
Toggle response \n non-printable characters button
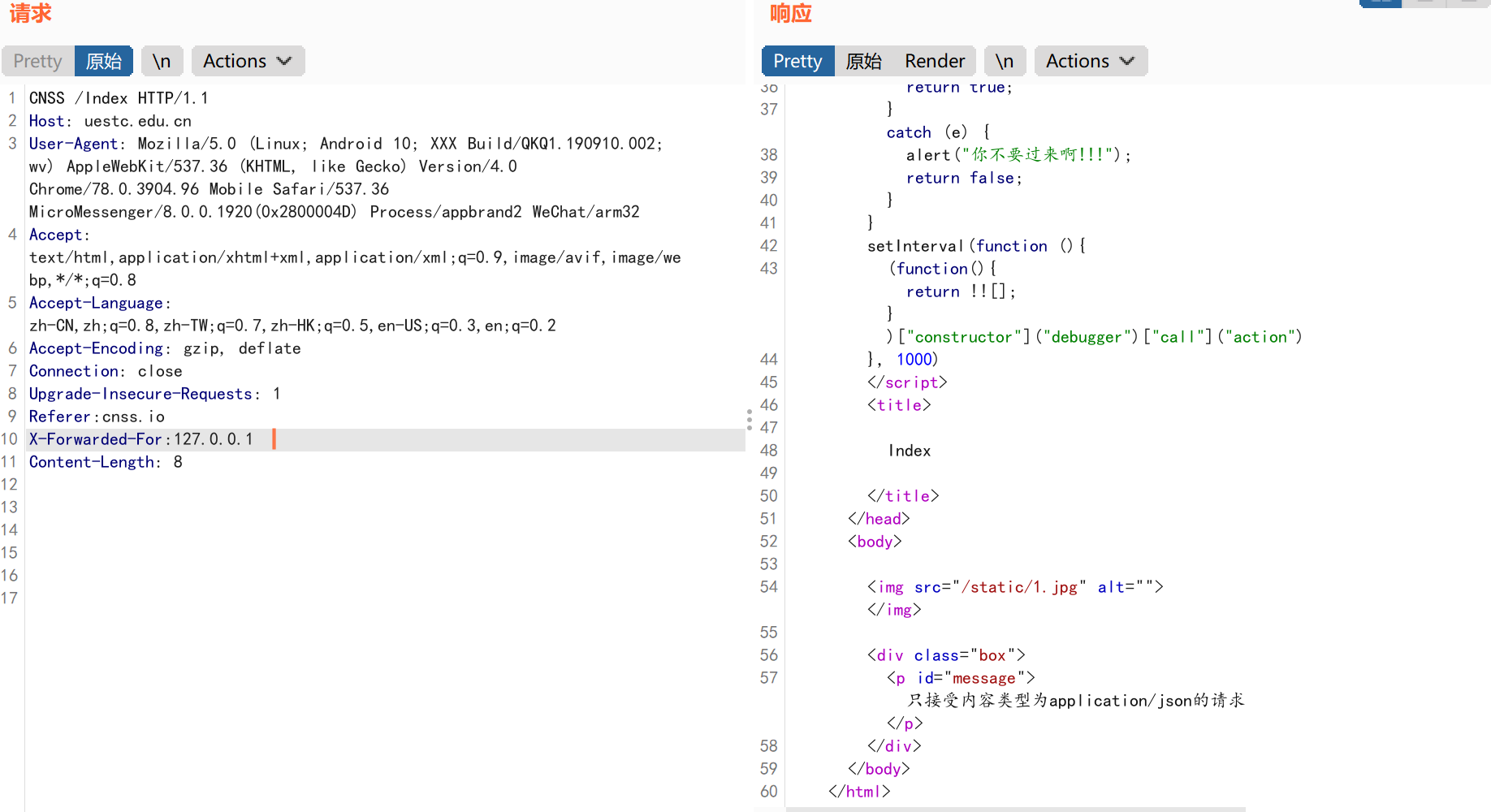[x=1005, y=61]
